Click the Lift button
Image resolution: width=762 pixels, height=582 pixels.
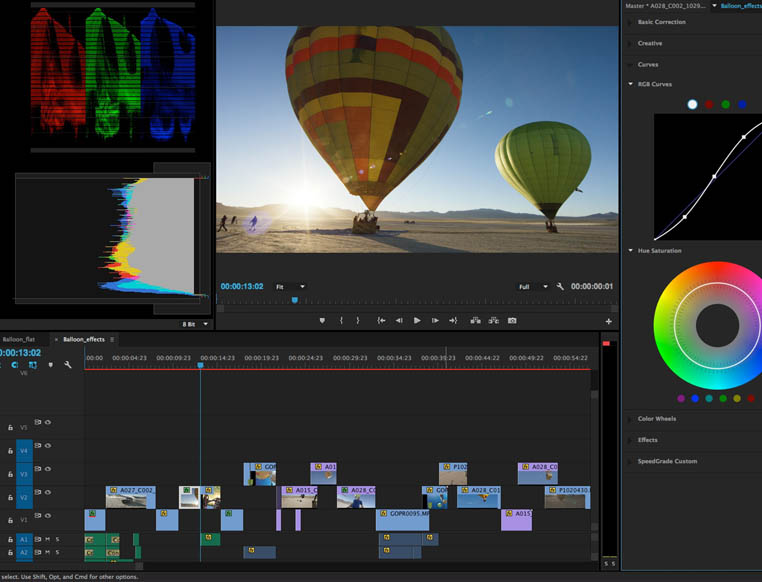476,321
